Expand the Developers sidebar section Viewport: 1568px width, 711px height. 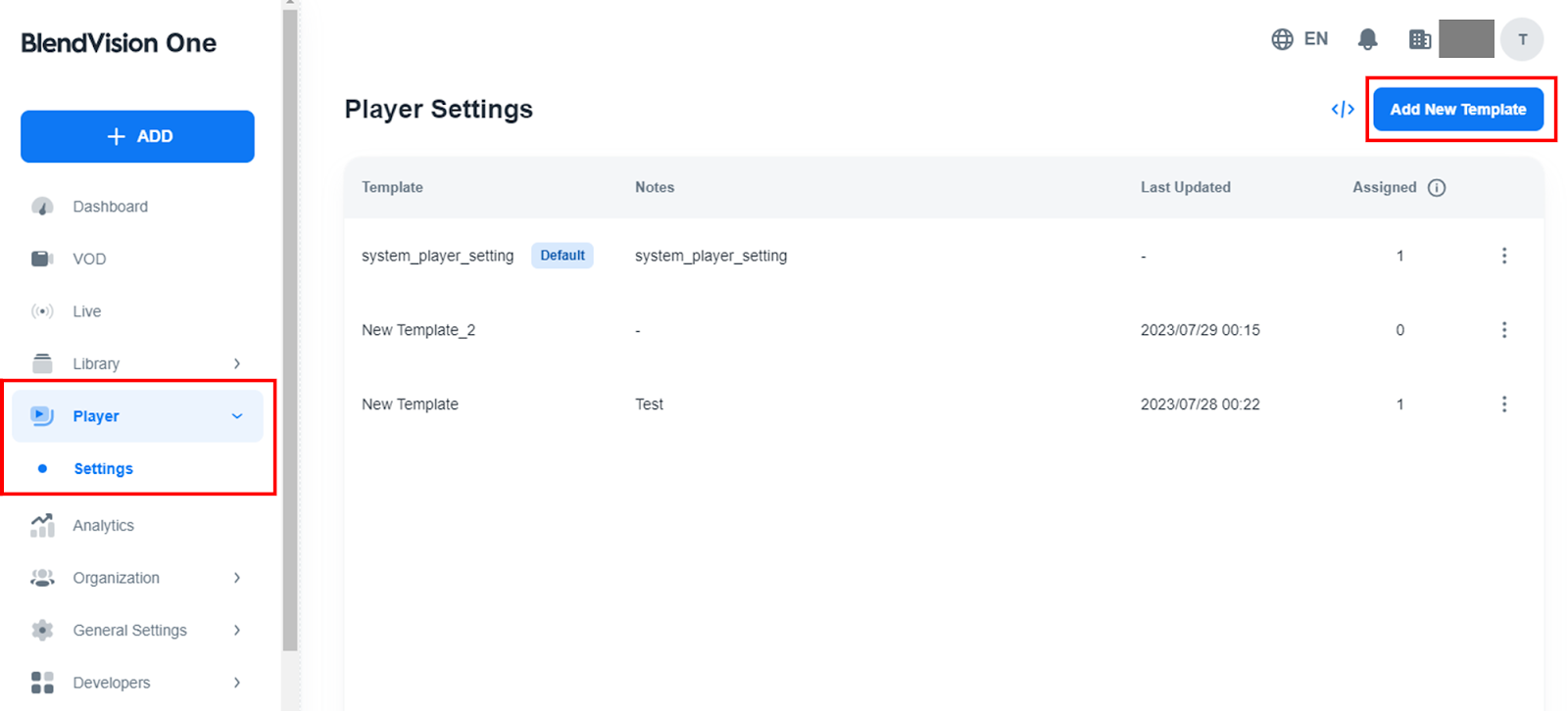pyautogui.click(x=237, y=683)
